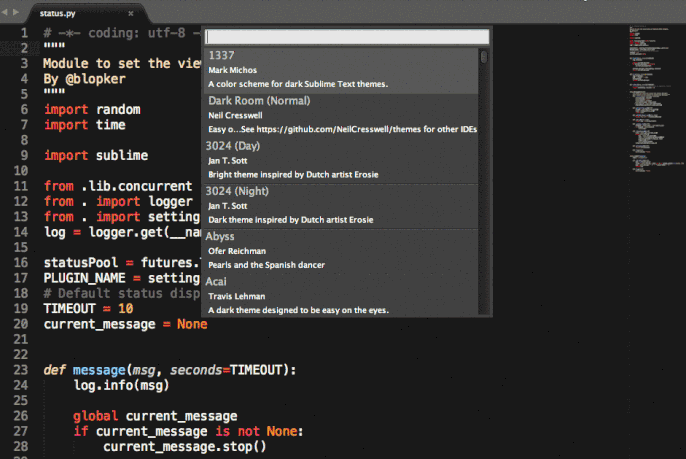
Task: Place cursor on 'import random' line
Action: pyautogui.click(x=92, y=109)
